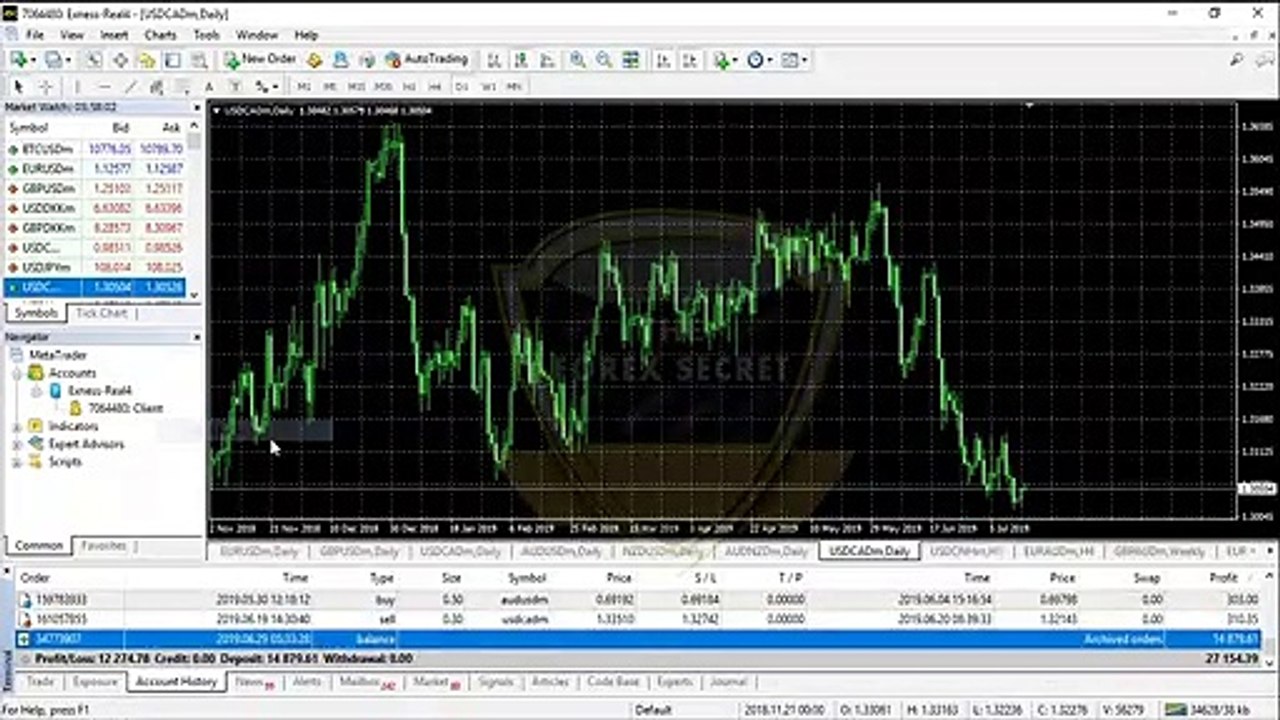The width and height of the screenshot is (1280, 720).
Task: Switch to the M5 timeframe
Action: click(330, 87)
